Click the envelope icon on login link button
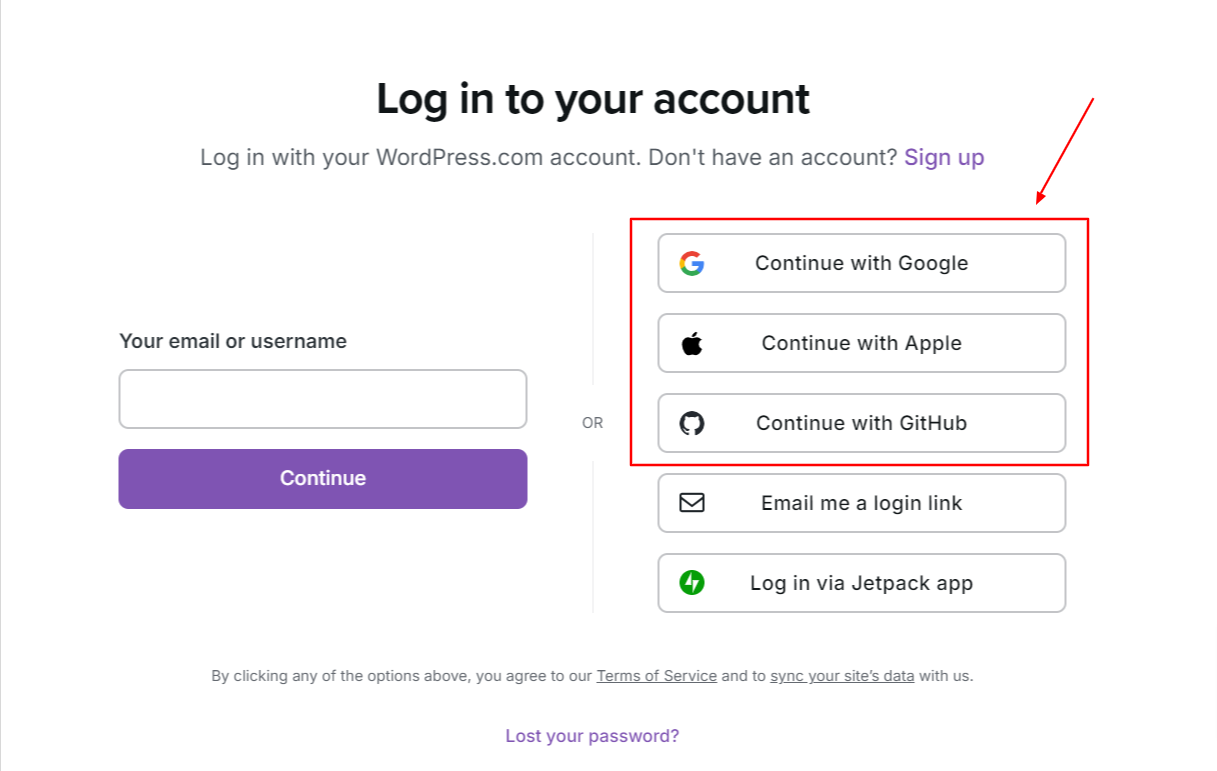The height and width of the screenshot is (771, 1217). (691, 503)
